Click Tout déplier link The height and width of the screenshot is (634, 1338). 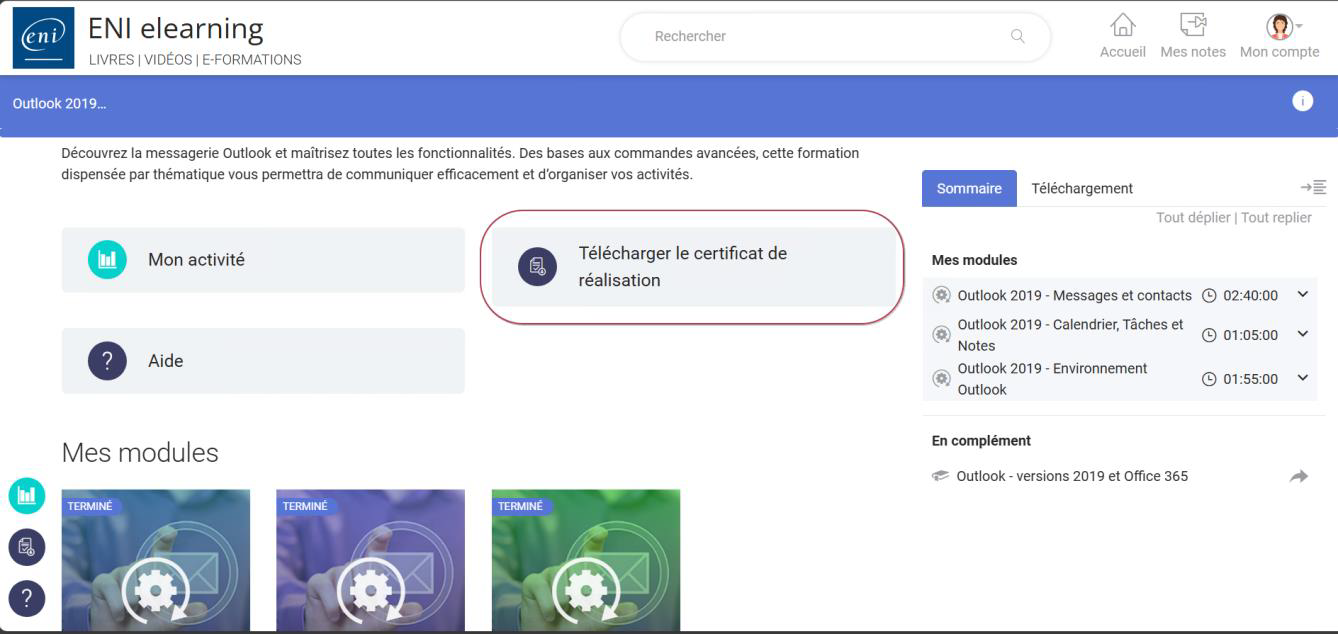[1193, 217]
